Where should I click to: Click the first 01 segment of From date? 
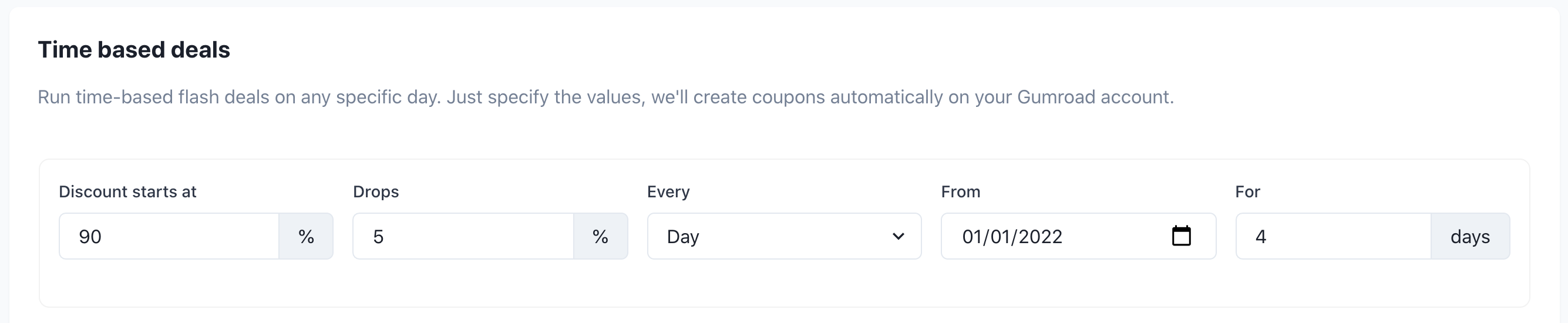pyautogui.click(x=973, y=236)
